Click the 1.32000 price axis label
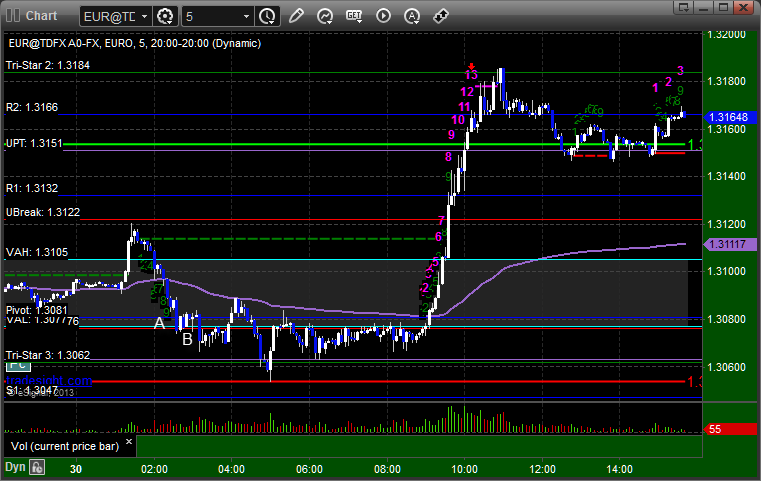The width and height of the screenshot is (761, 481). click(x=726, y=34)
